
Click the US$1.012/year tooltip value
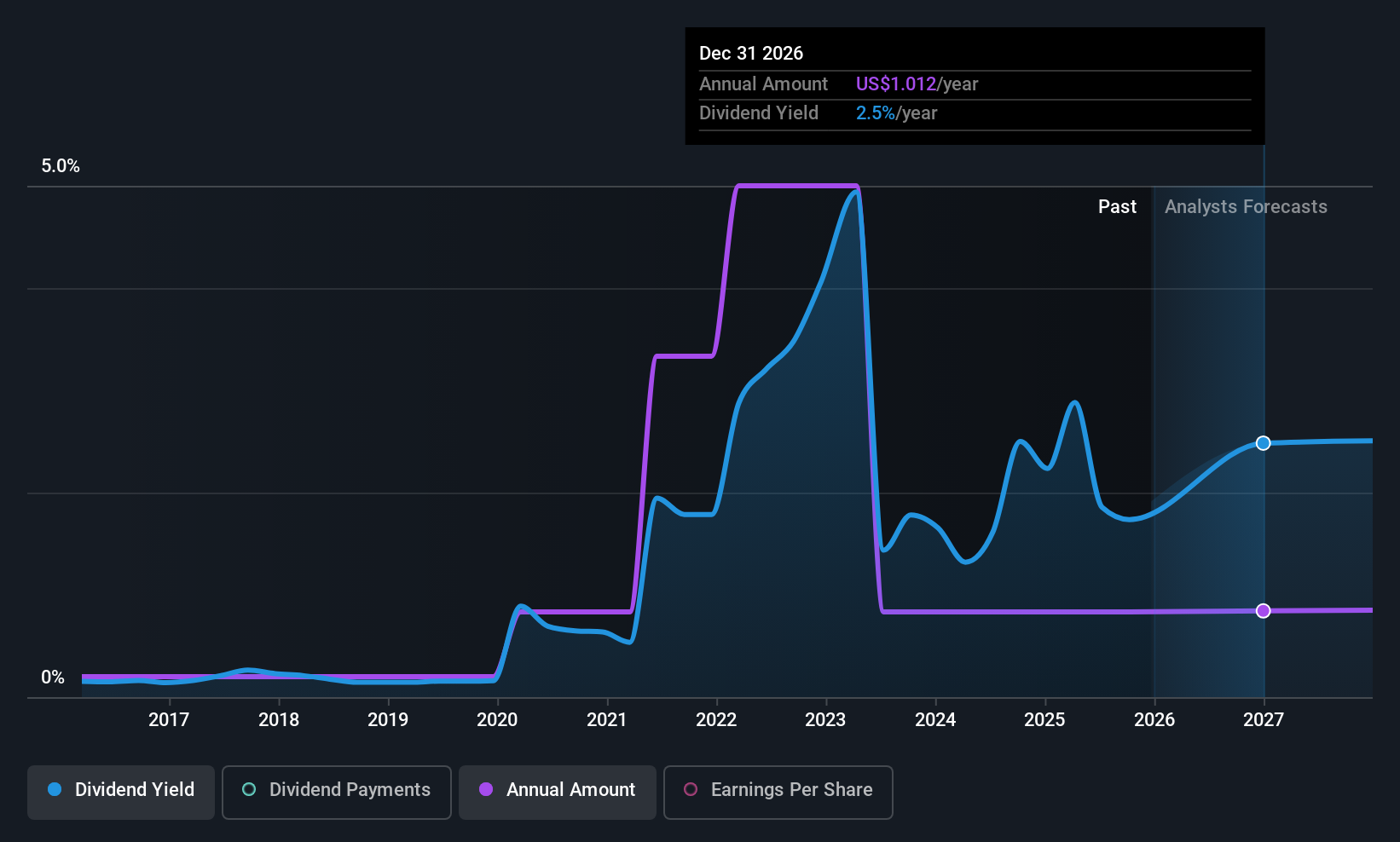917,84
